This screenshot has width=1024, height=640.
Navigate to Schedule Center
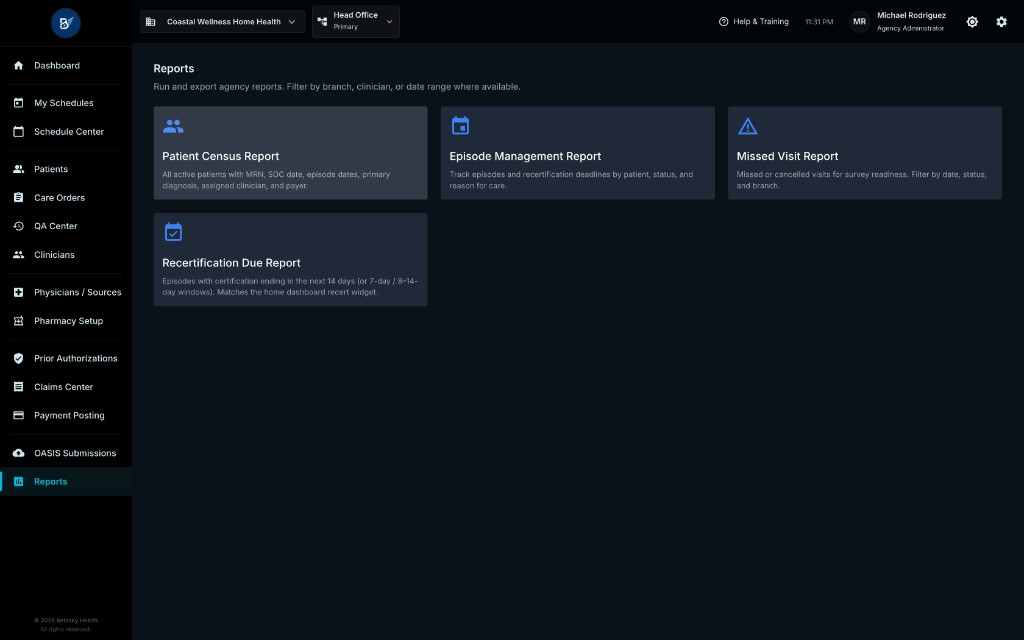click(x=65, y=131)
